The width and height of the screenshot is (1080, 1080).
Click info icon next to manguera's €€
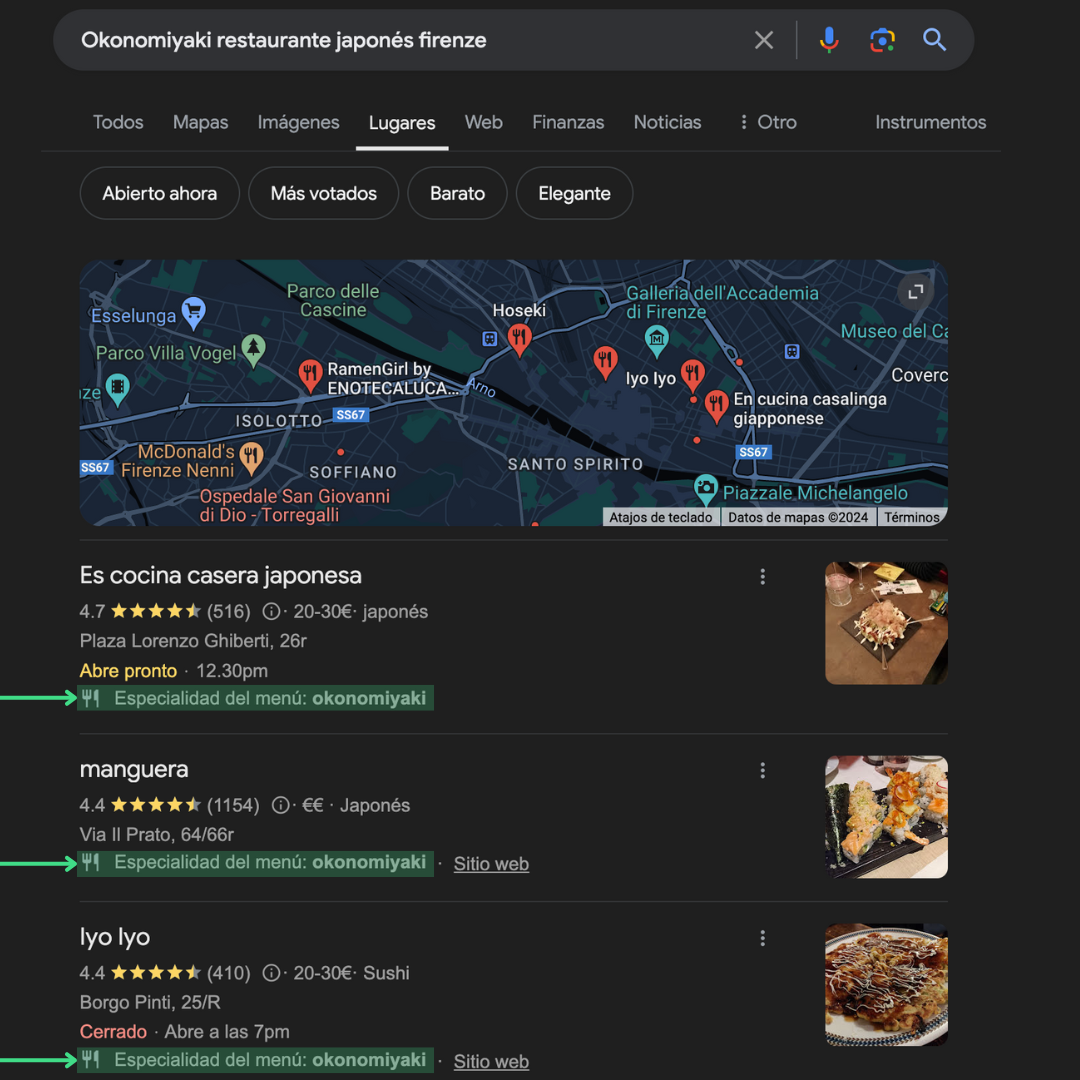point(280,804)
